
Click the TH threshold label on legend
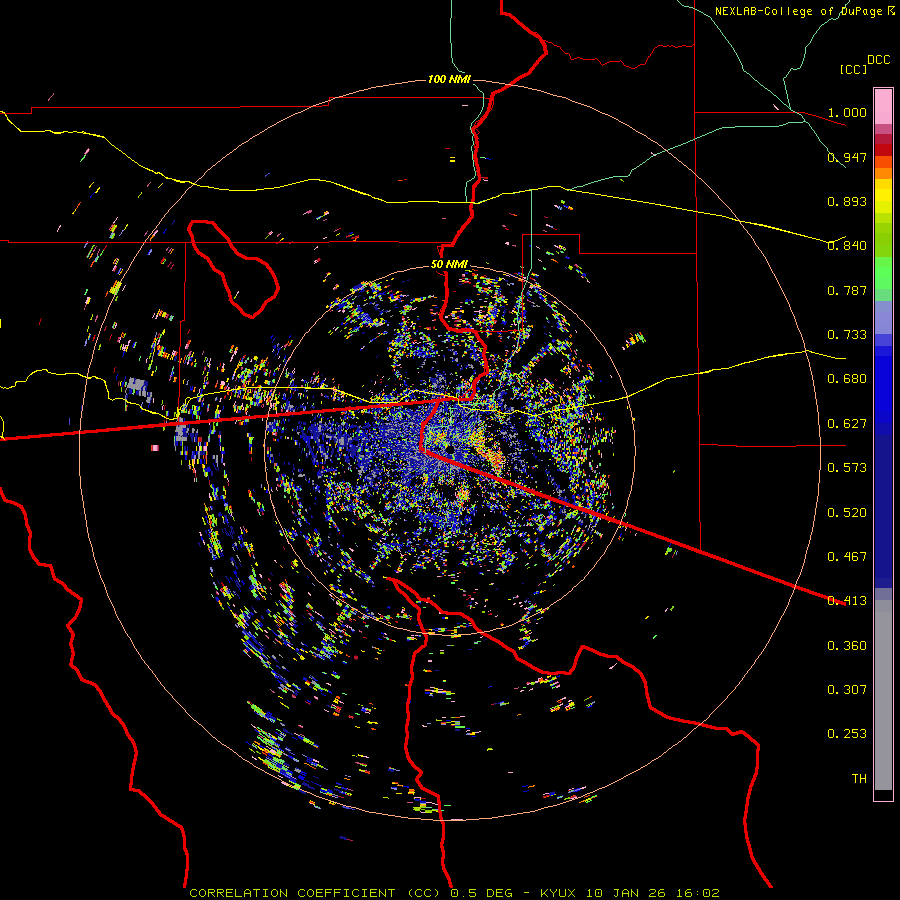coord(859,779)
